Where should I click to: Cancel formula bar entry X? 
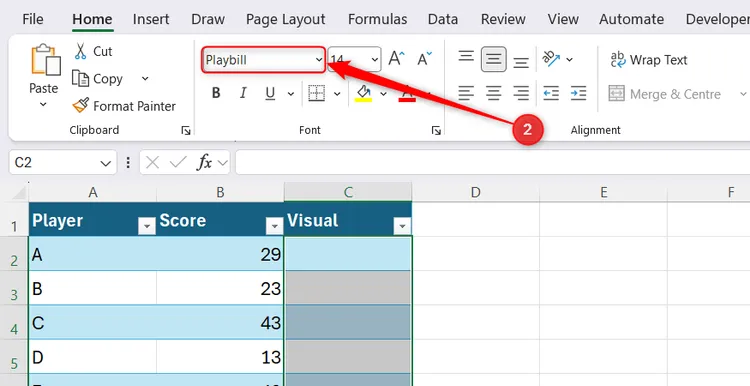pyautogui.click(x=152, y=163)
